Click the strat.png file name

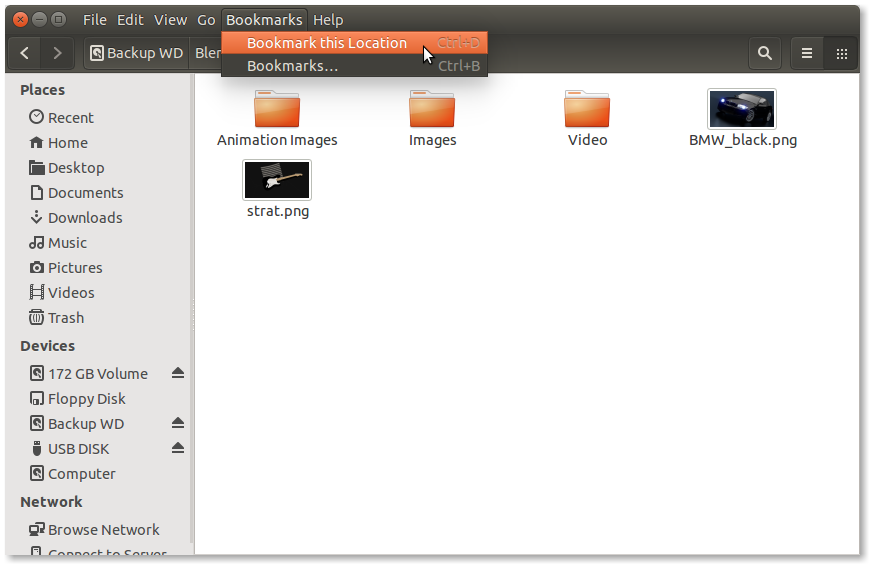click(278, 211)
